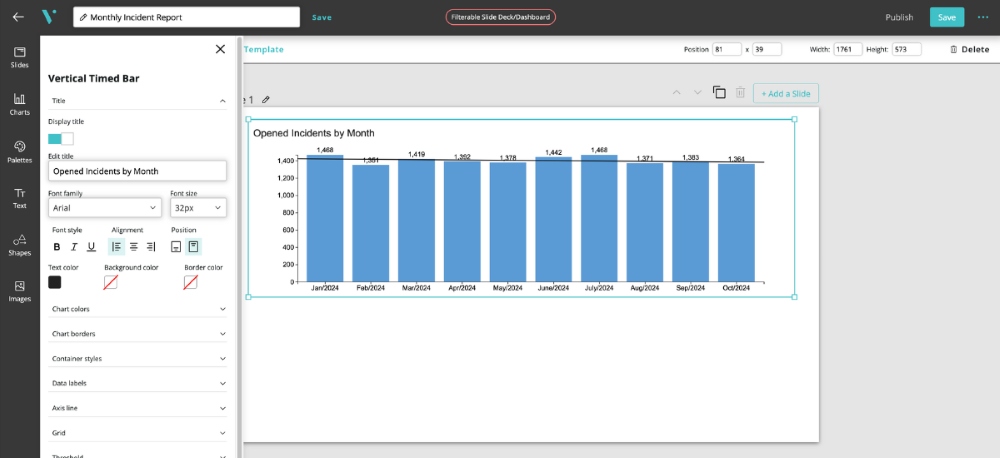Delete the selected chart element
1000x458 pixels.
point(969,49)
